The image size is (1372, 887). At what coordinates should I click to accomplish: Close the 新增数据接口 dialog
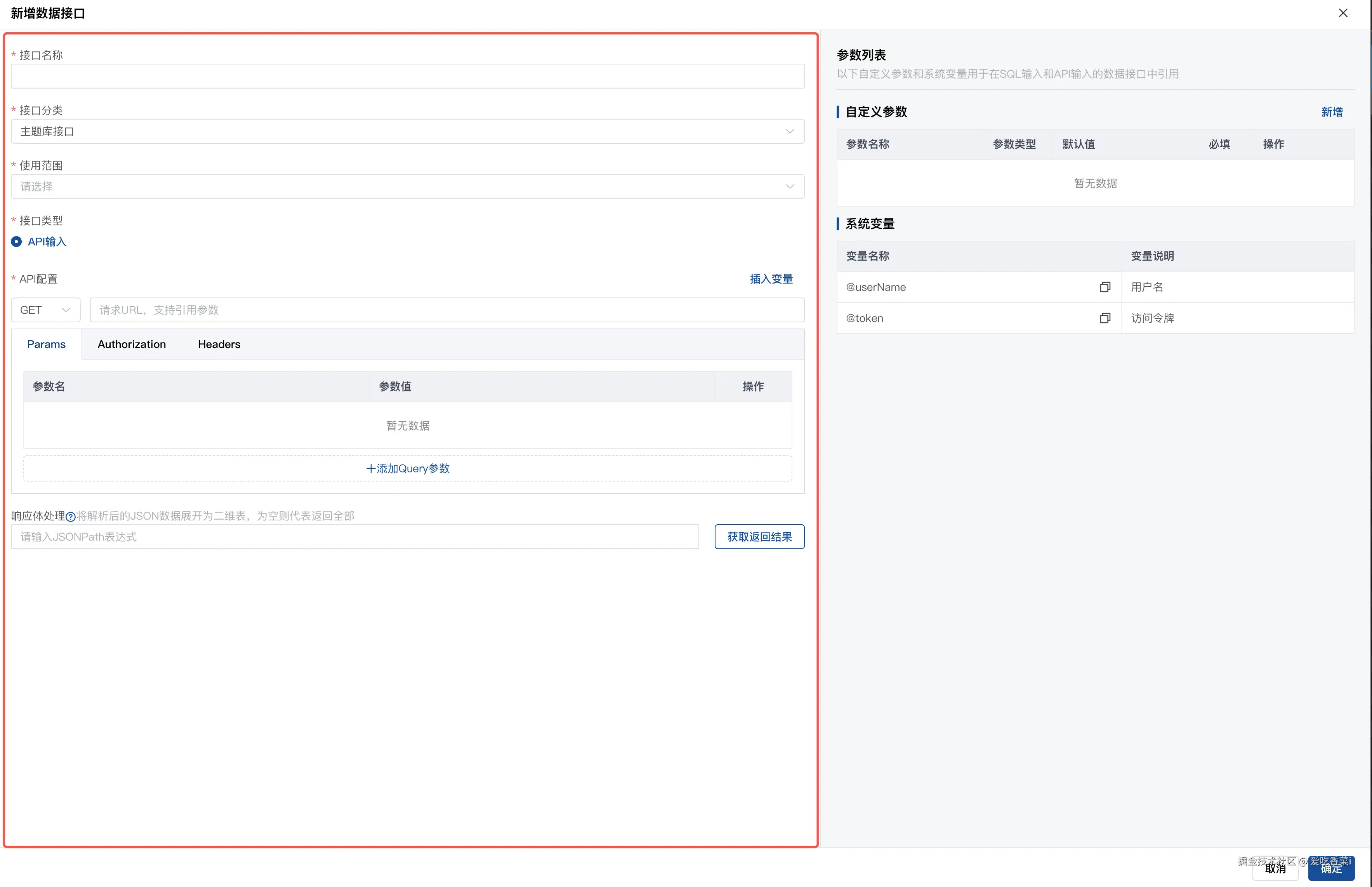click(x=1342, y=13)
